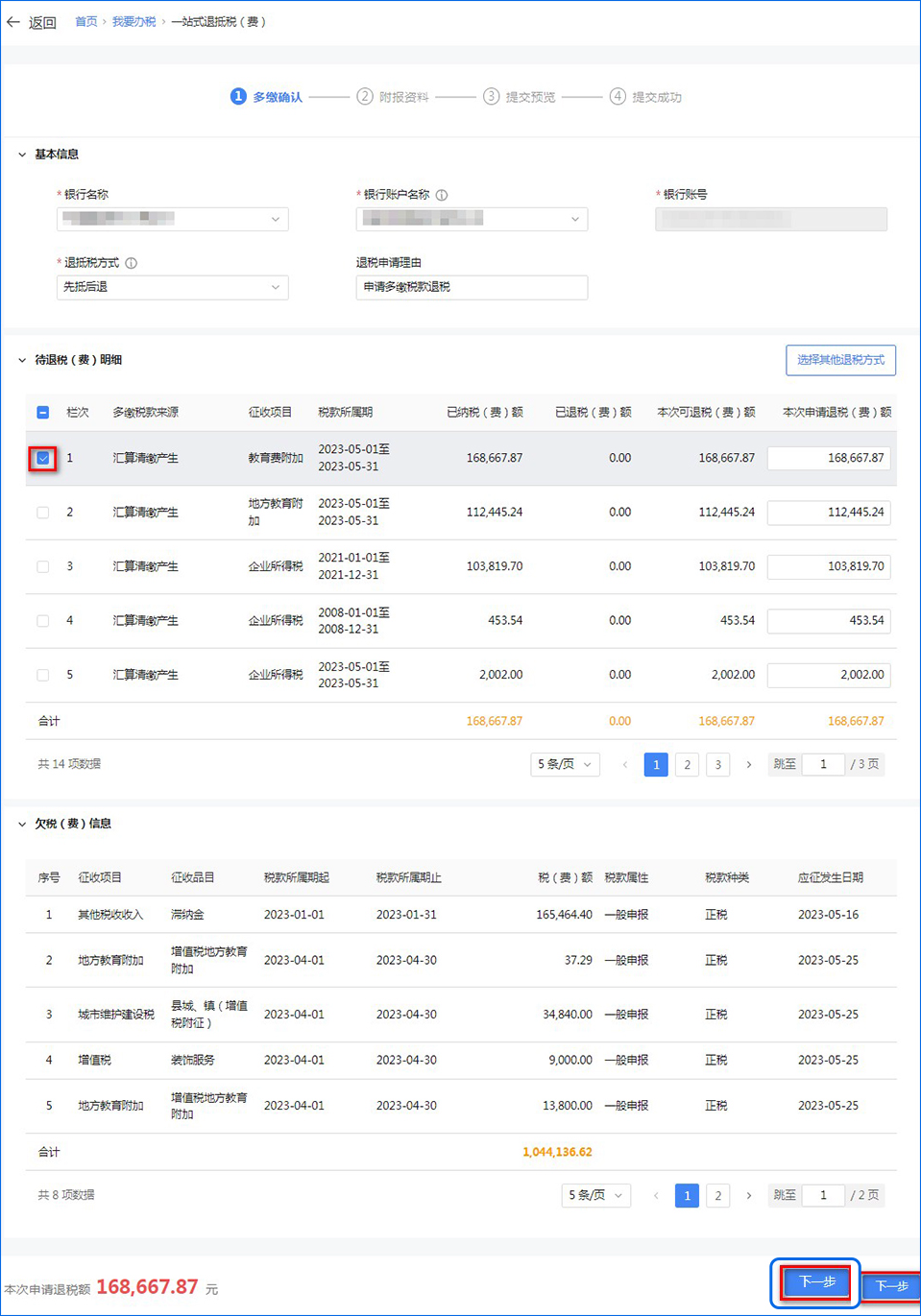Go to next page of 欠税 table
Image resolution: width=921 pixels, height=1316 pixels.
pyautogui.click(x=749, y=1196)
